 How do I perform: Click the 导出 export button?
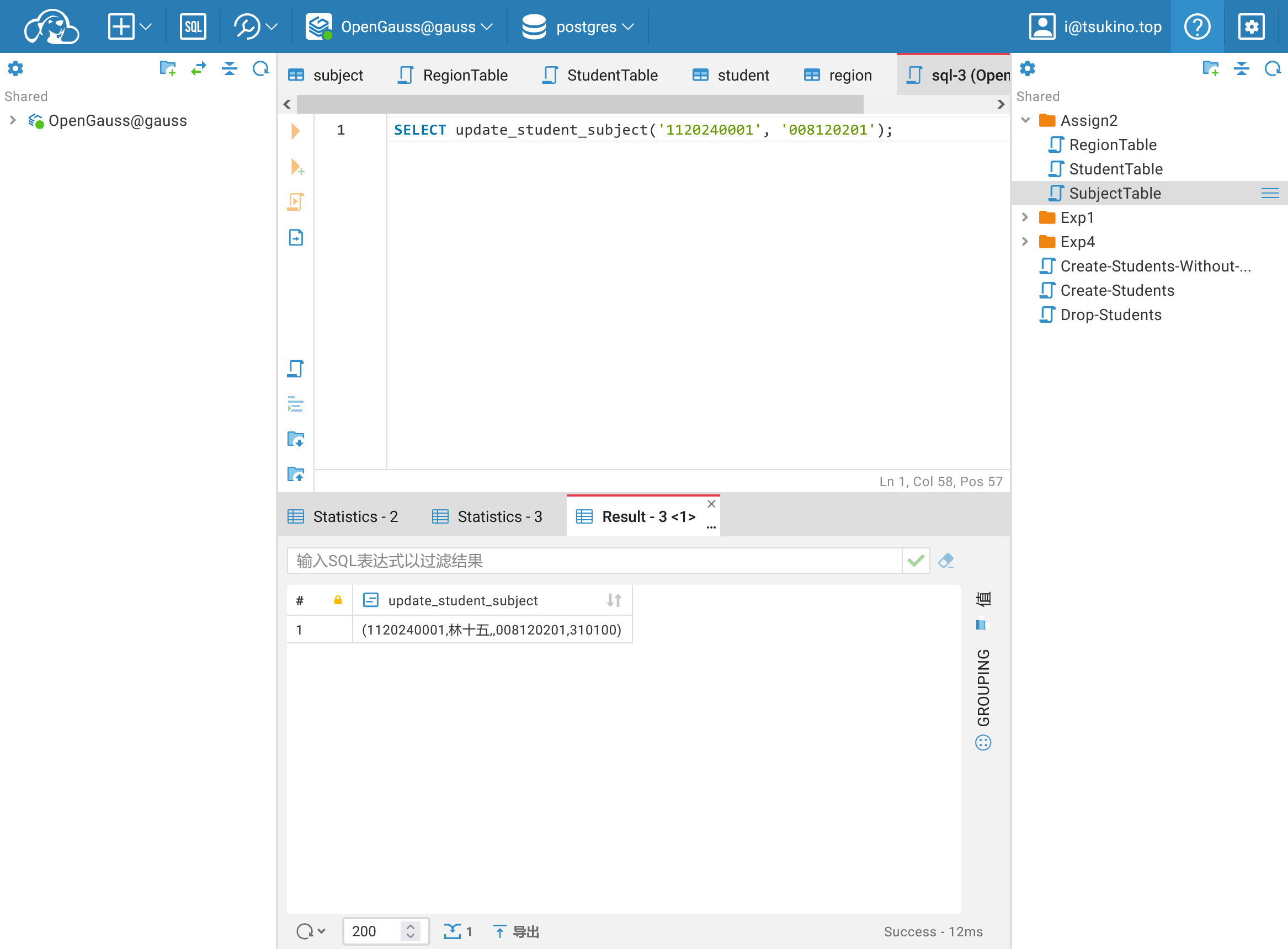[517, 931]
